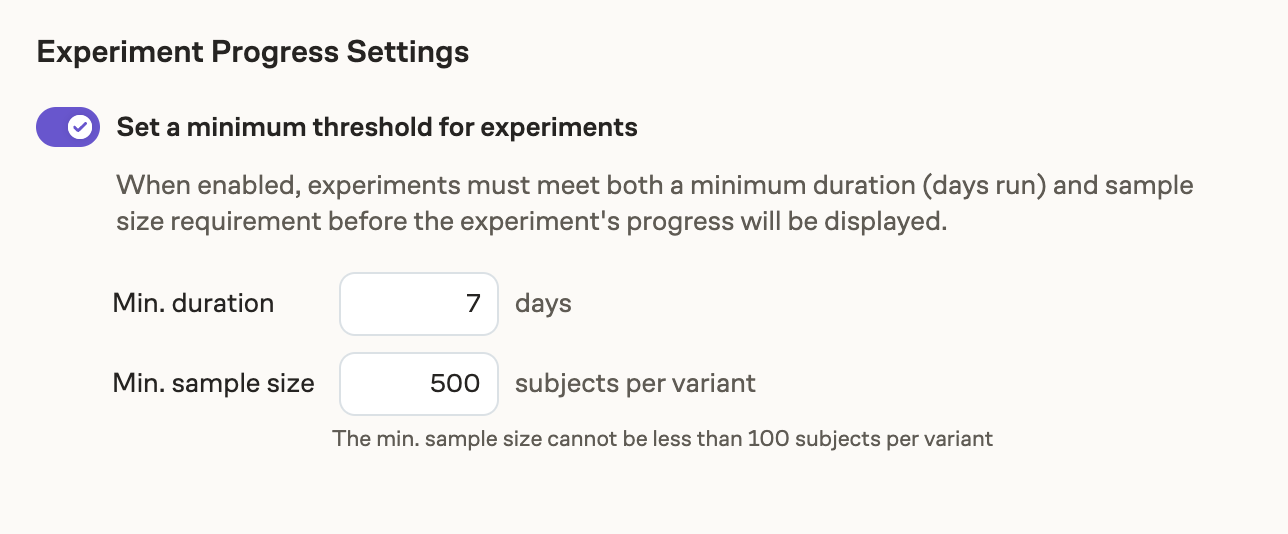
Task: Click the number 7 in the duration field
Action: pos(474,304)
